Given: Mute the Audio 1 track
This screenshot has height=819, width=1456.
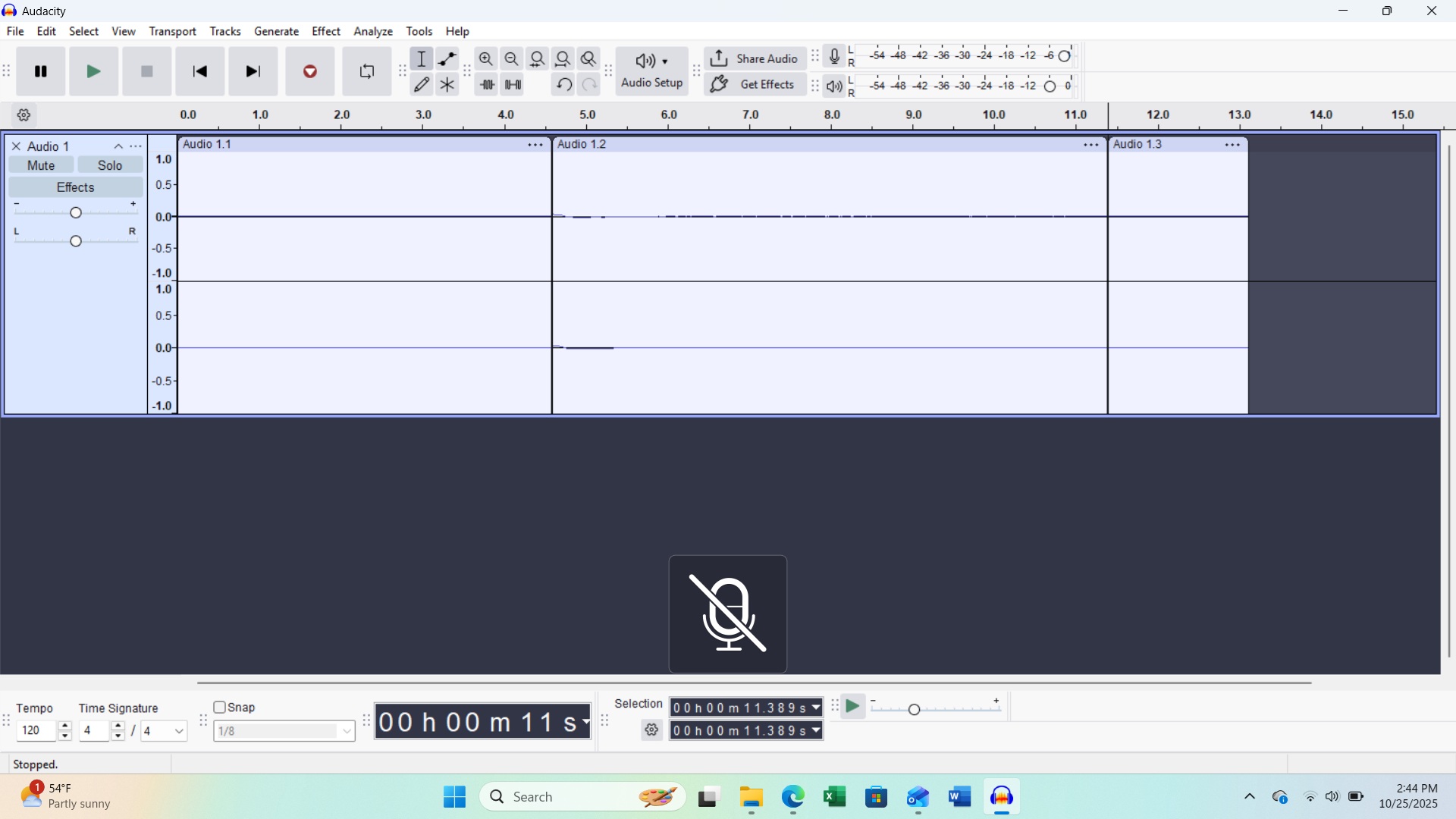Looking at the screenshot, I should point(41,165).
